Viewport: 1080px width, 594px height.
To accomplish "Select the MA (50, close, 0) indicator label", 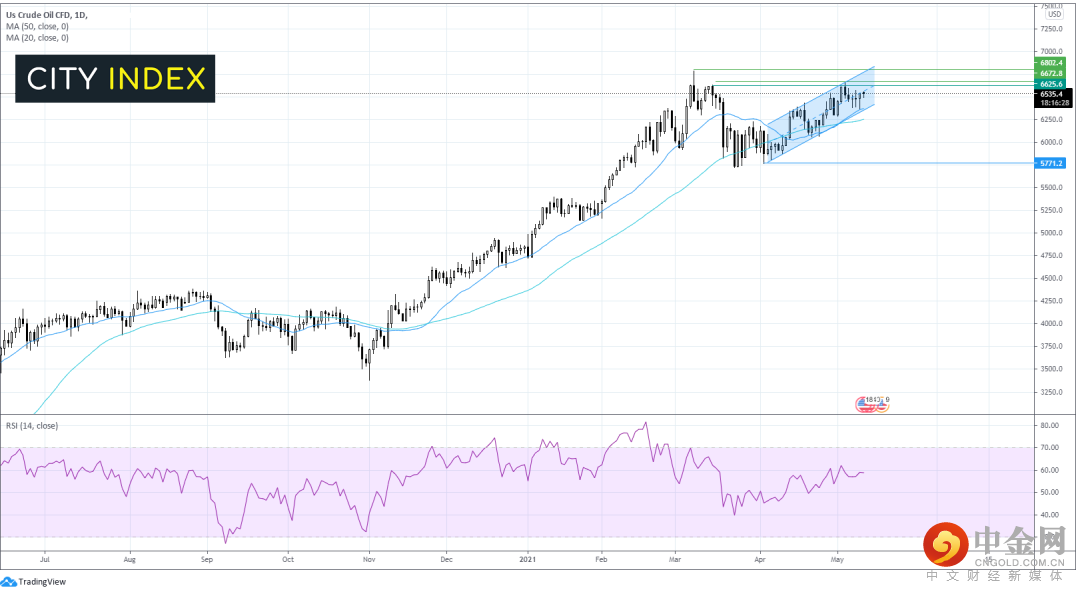I will coord(37,26).
